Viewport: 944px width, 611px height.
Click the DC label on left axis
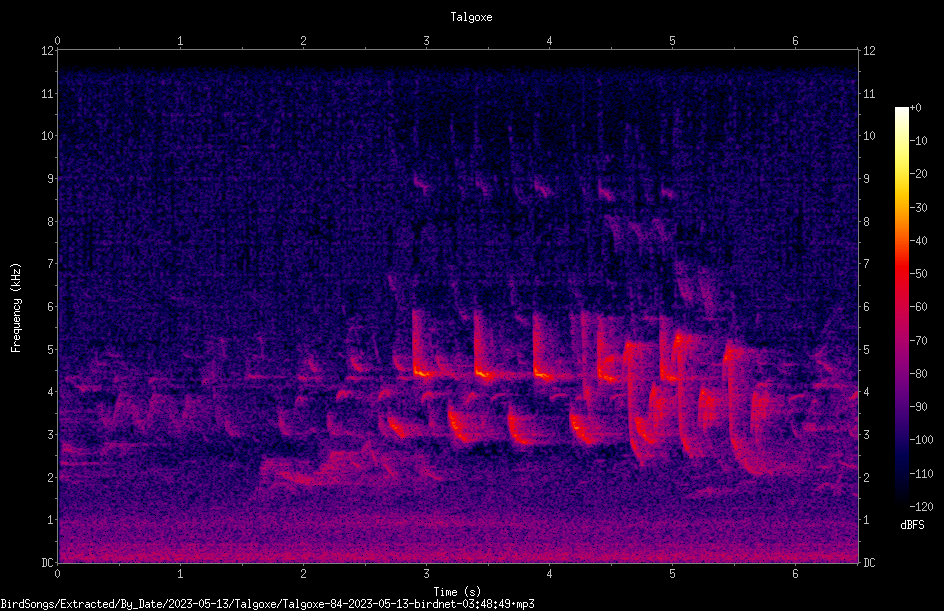click(x=47, y=563)
